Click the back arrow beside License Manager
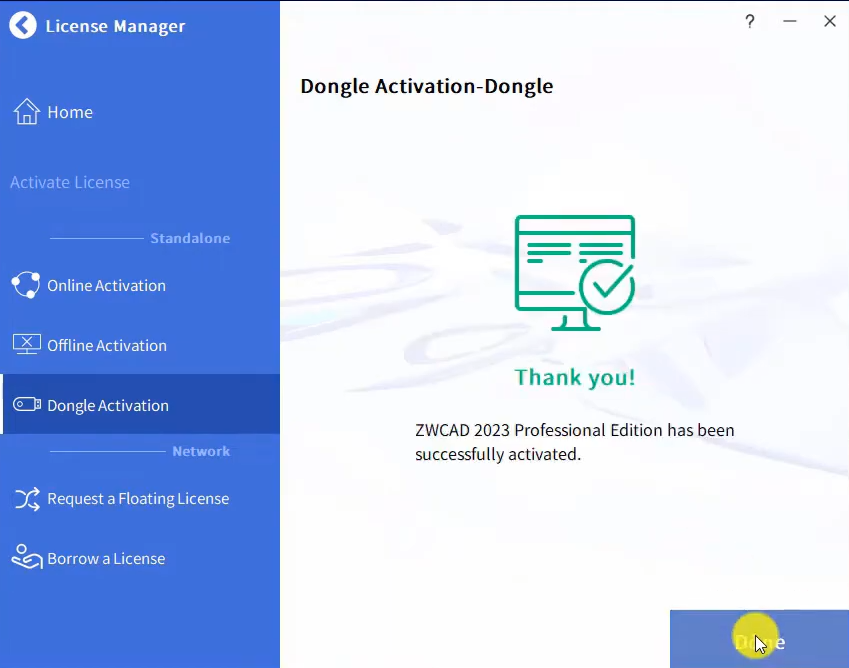Image resolution: width=849 pixels, height=668 pixels. tap(23, 25)
